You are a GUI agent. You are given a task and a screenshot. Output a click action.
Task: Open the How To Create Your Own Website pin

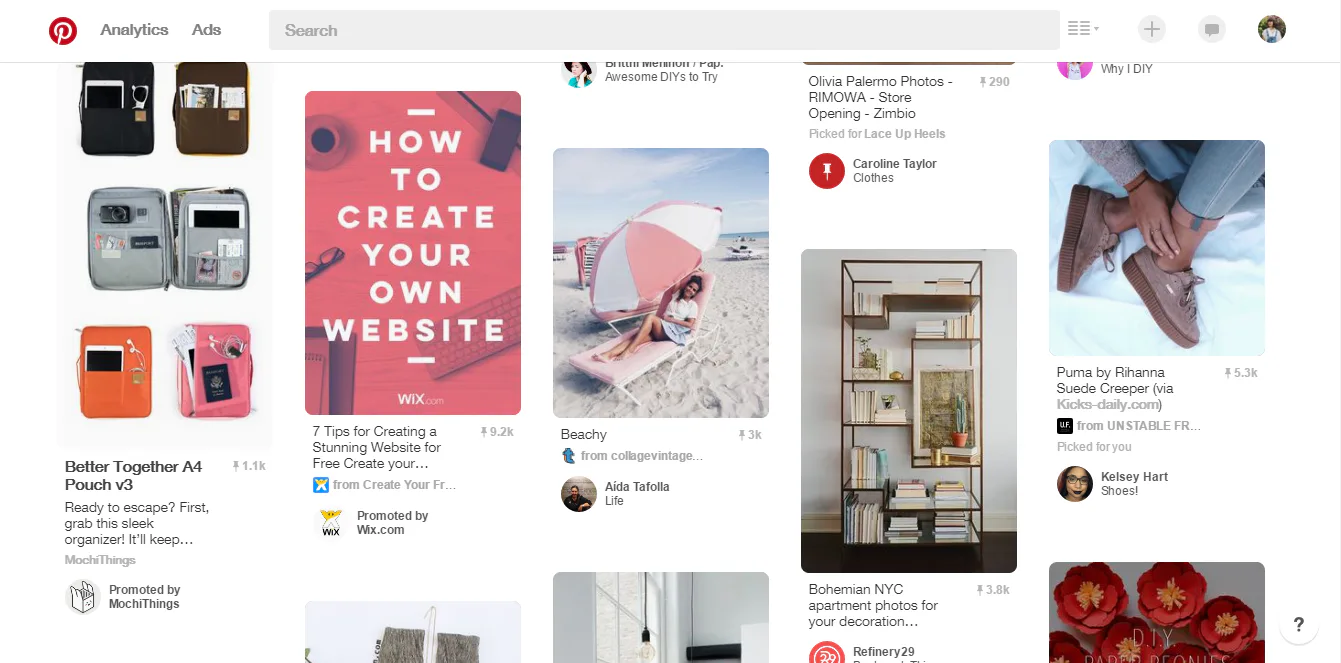pos(413,253)
